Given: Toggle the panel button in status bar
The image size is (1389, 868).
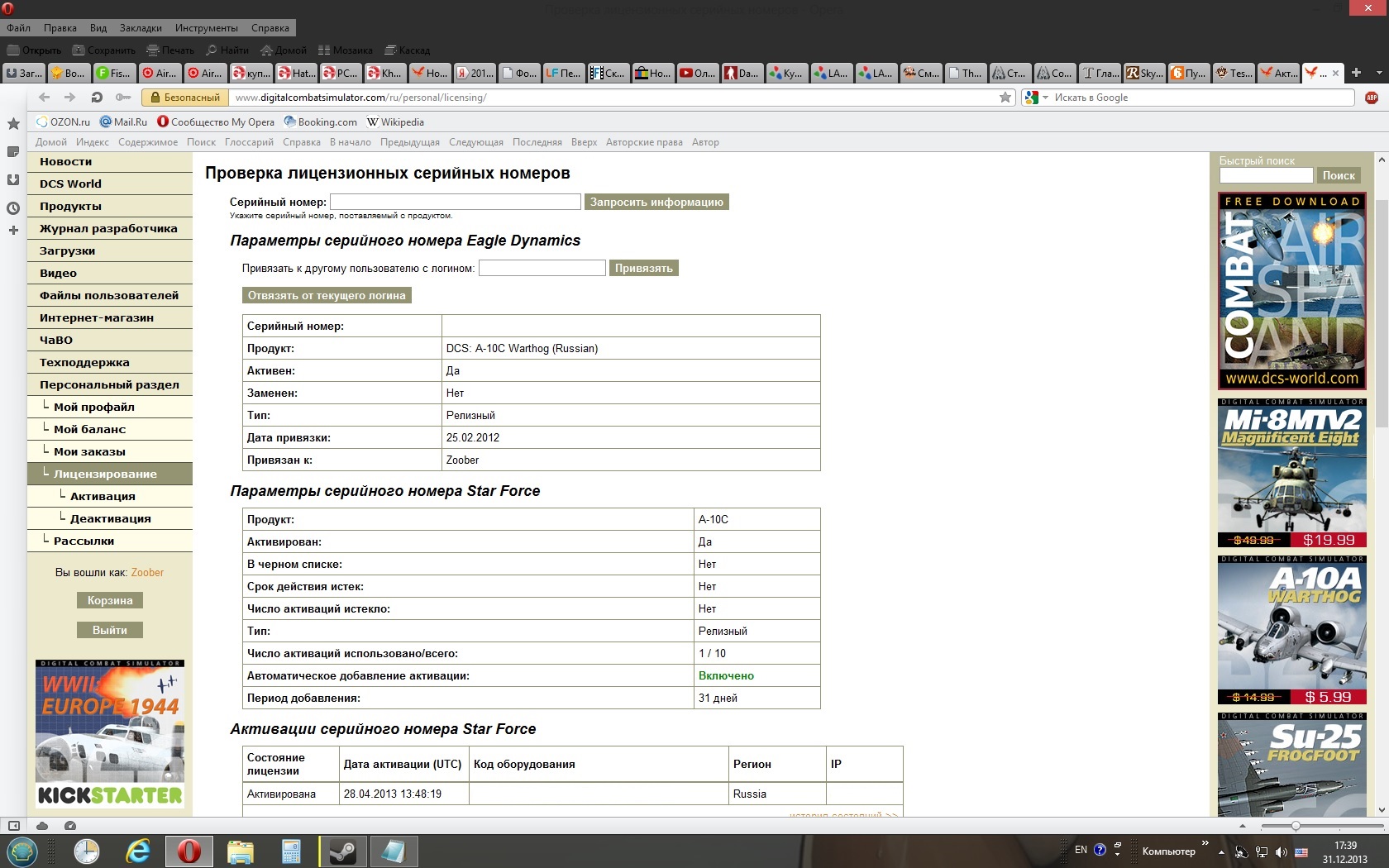Looking at the screenshot, I should 14,826.
